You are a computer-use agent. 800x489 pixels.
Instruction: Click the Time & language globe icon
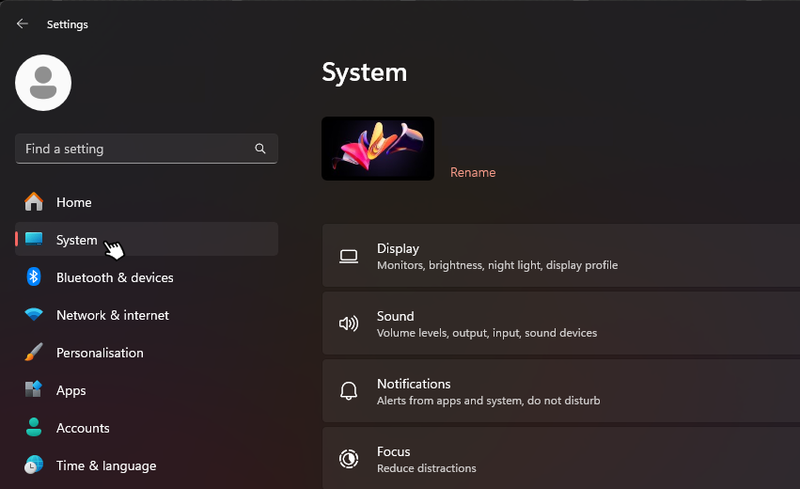click(34, 465)
